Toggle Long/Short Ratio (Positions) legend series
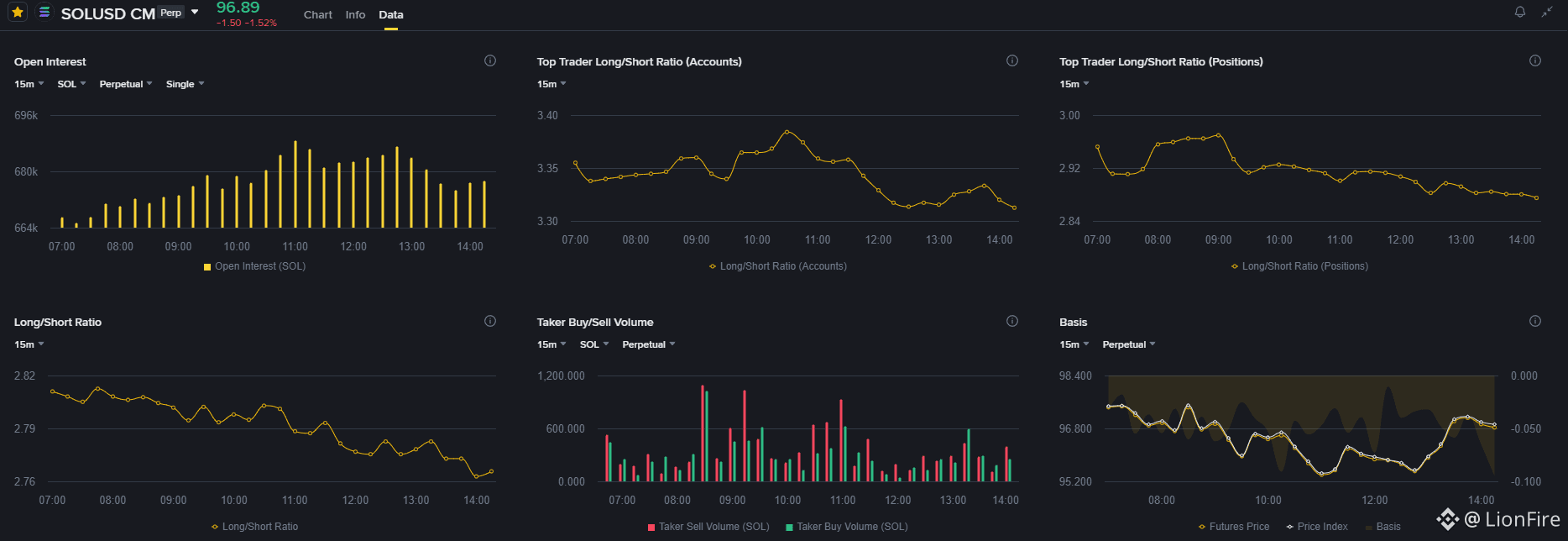The height and width of the screenshot is (541, 1568). point(1299,266)
